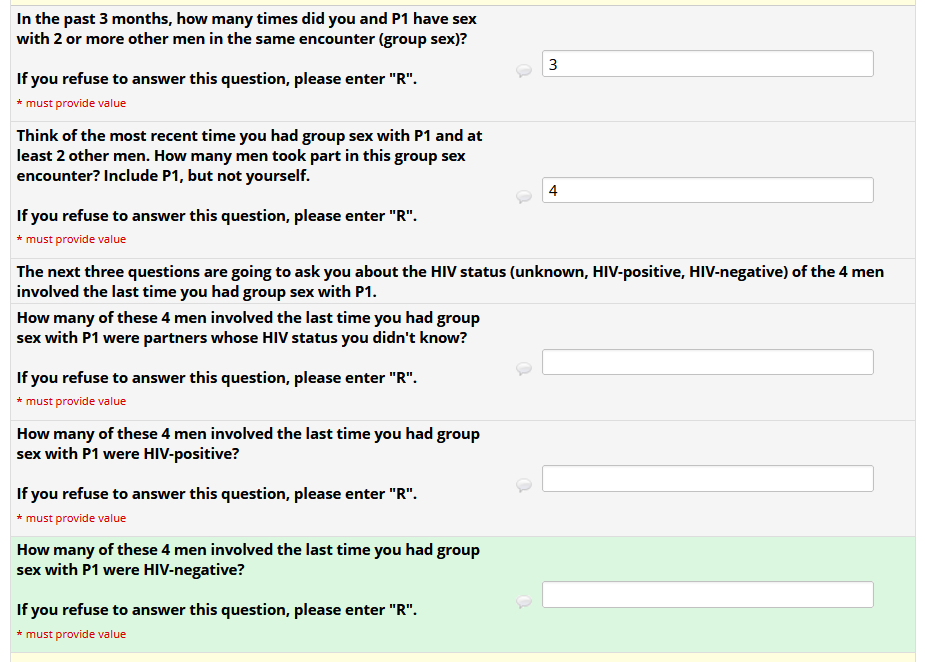Click the "In the past 3 months" question text

pos(246,29)
